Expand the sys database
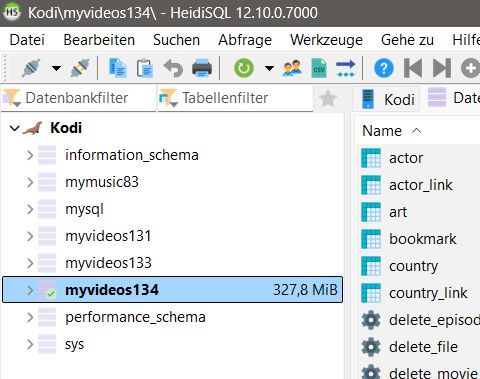 click(x=30, y=344)
